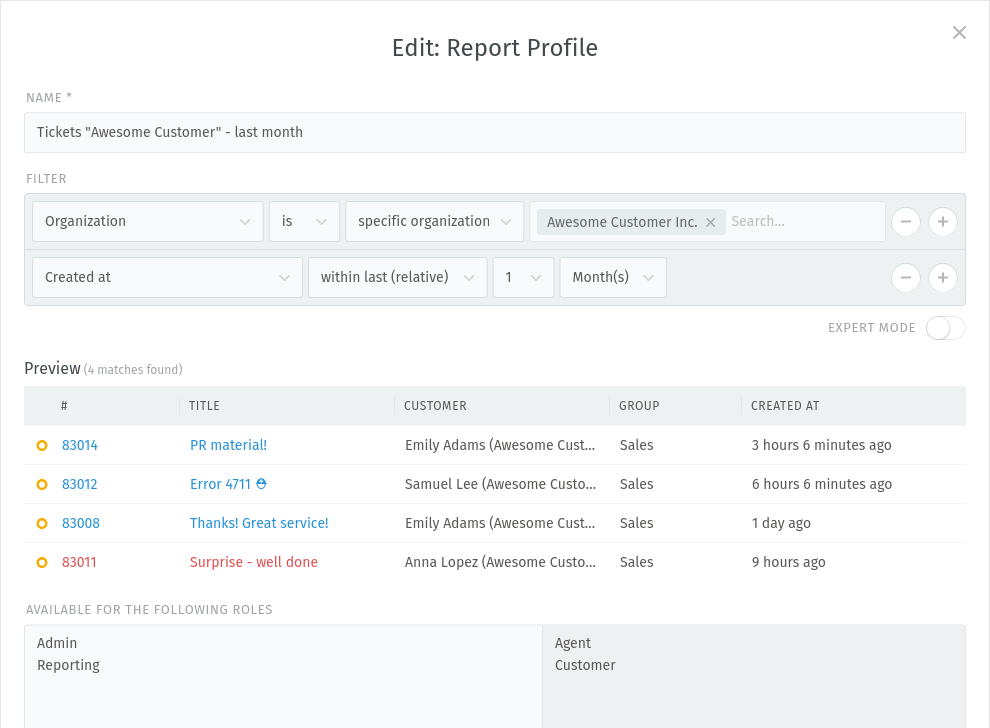This screenshot has height=728, width=990.
Task: Click open-state circle icon of ticket 83008
Action: [x=42, y=523]
